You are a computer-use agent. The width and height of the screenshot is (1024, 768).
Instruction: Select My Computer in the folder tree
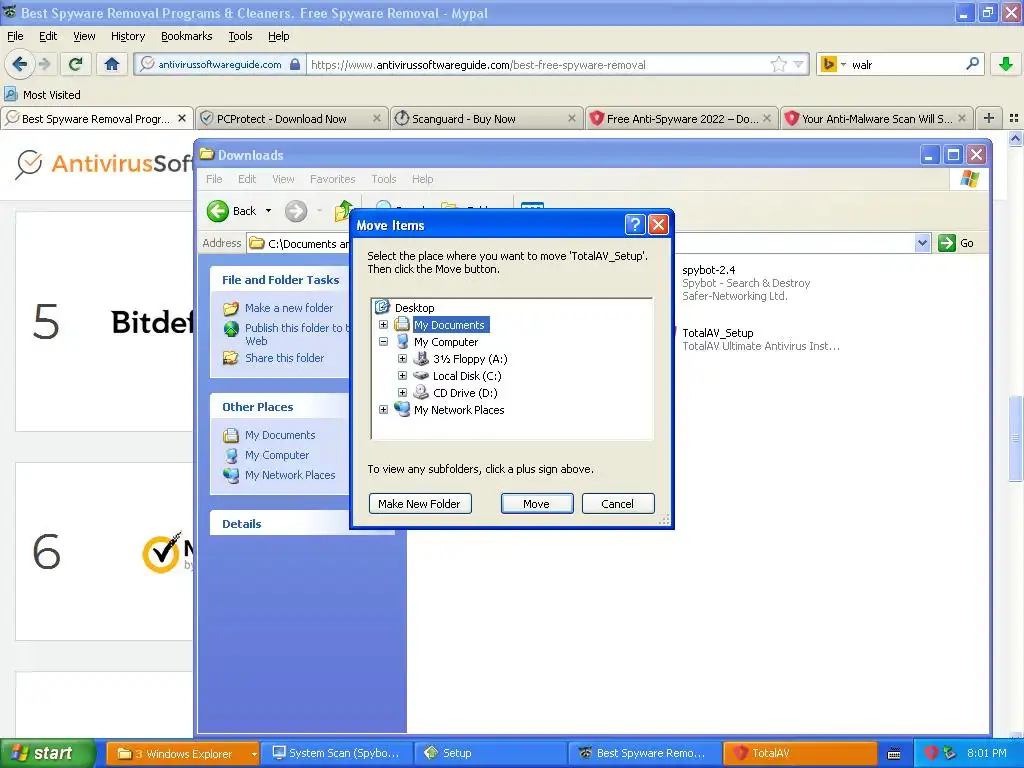tap(446, 342)
